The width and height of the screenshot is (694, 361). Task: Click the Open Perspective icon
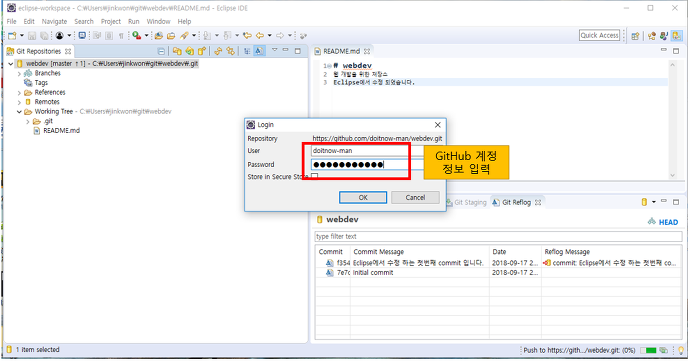pyautogui.click(x=636, y=36)
